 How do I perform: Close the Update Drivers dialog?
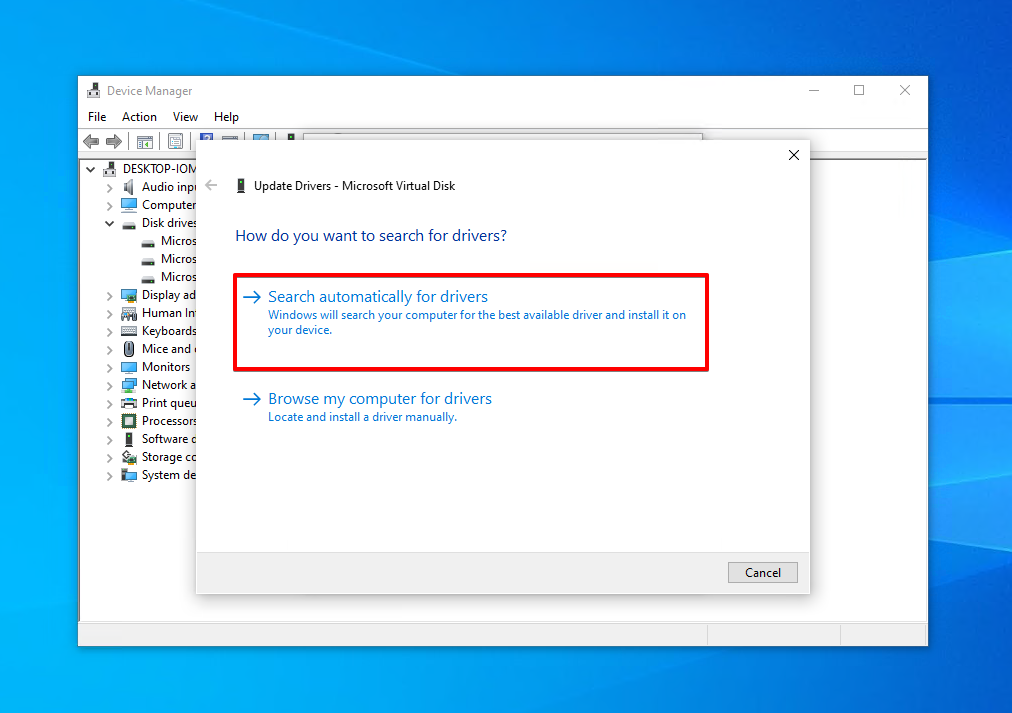pos(794,155)
